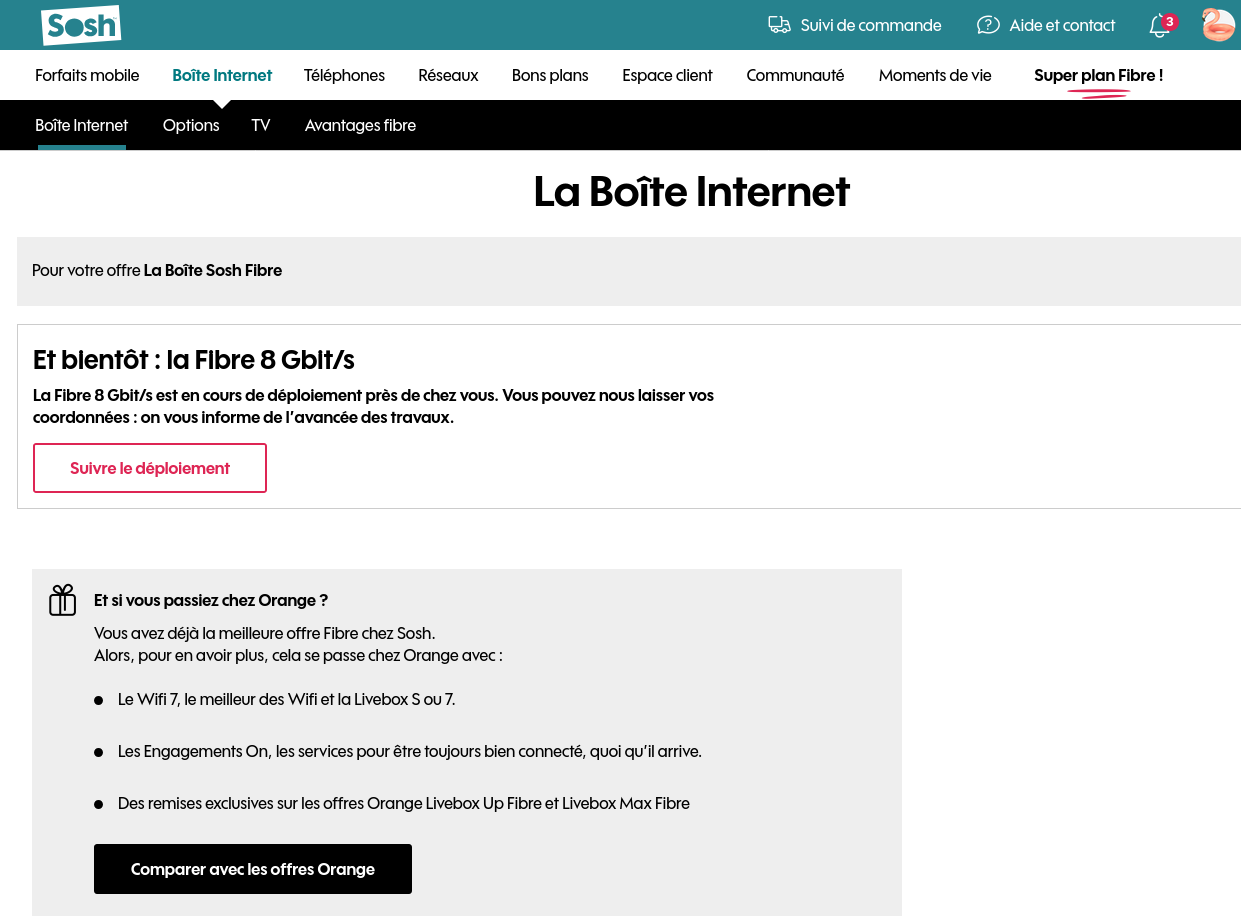Open Aide et contact link
Image resolution: width=1241 pixels, height=916 pixels.
(x=1062, y=25)
